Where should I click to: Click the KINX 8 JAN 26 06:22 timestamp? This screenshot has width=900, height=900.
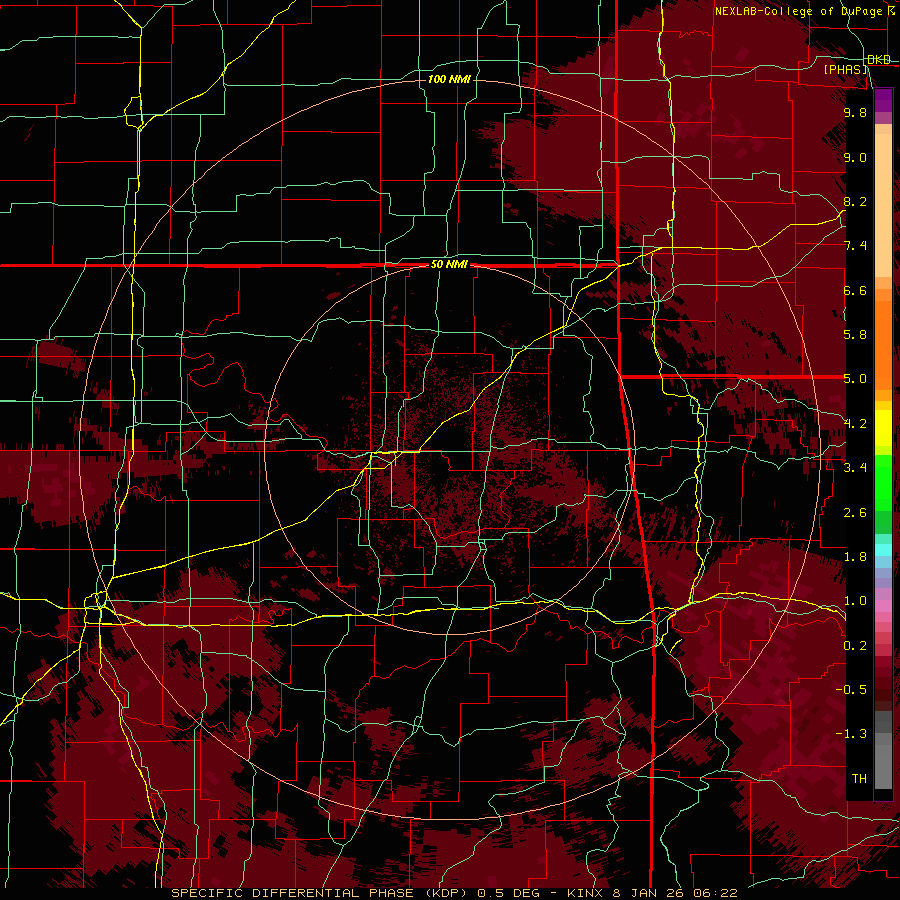pyautogui.click(x=653, y=893)
